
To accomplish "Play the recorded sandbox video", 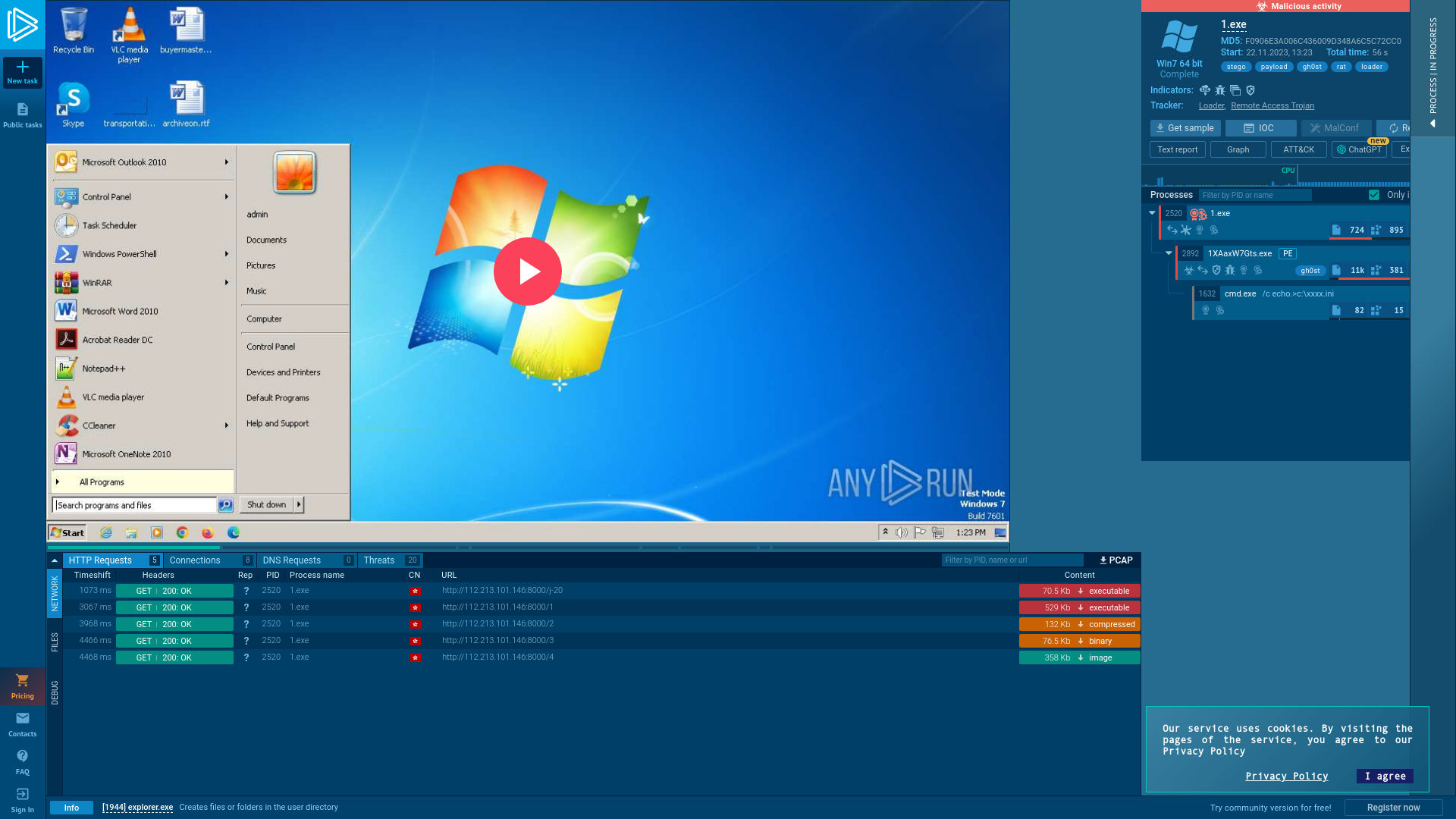I will (x=527, y=271).
